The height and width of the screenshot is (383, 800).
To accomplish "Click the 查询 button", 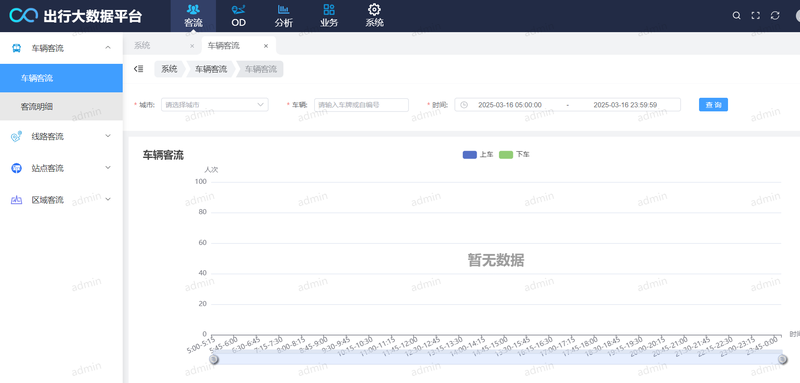I will click(x=713, y=105).
